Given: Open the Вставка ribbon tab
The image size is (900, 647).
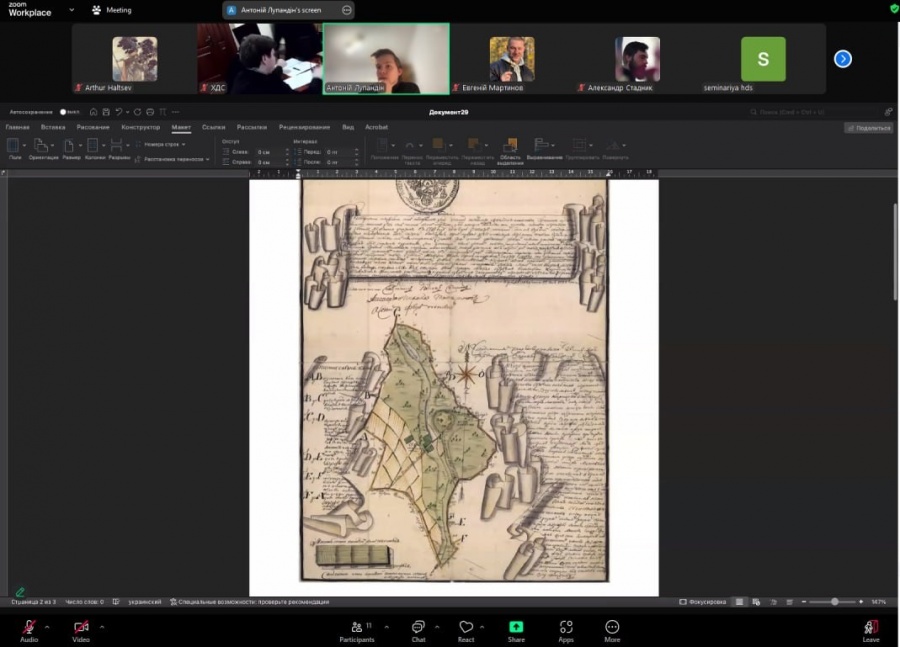Looking at the screenshot, I should 53,127.
